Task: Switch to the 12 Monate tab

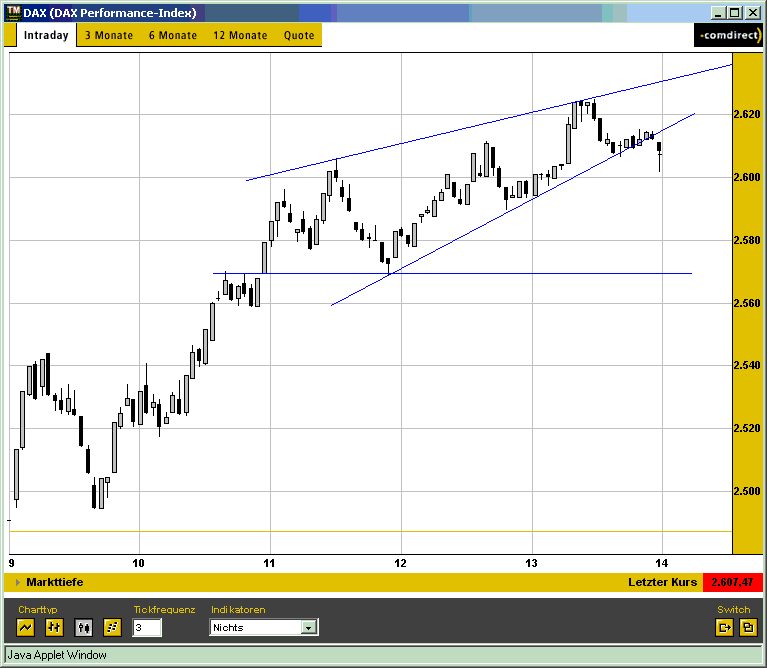Action: click(x=240, y=36)
